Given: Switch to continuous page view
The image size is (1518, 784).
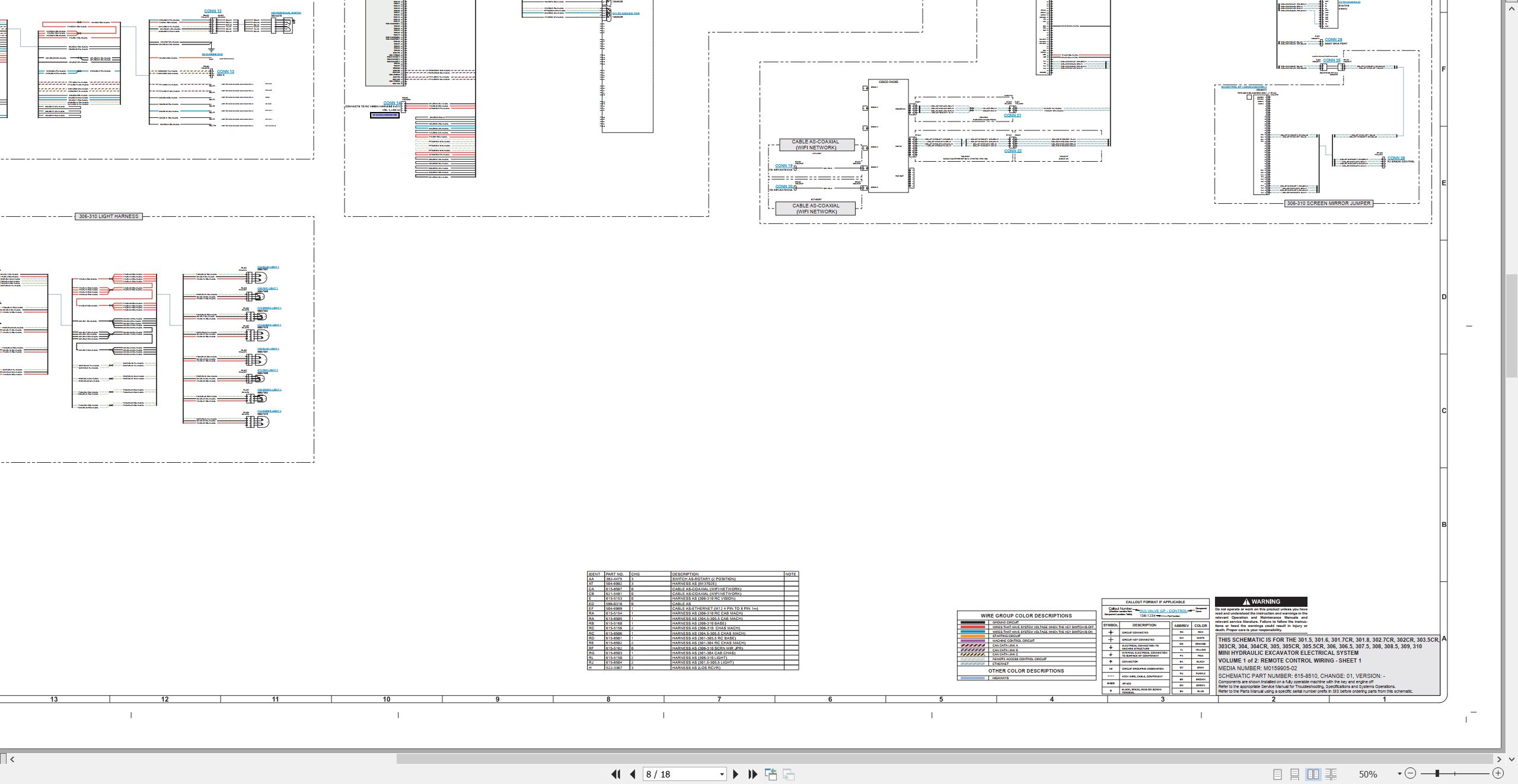Looking at the screenshot, I should (x=1295, y=774).
